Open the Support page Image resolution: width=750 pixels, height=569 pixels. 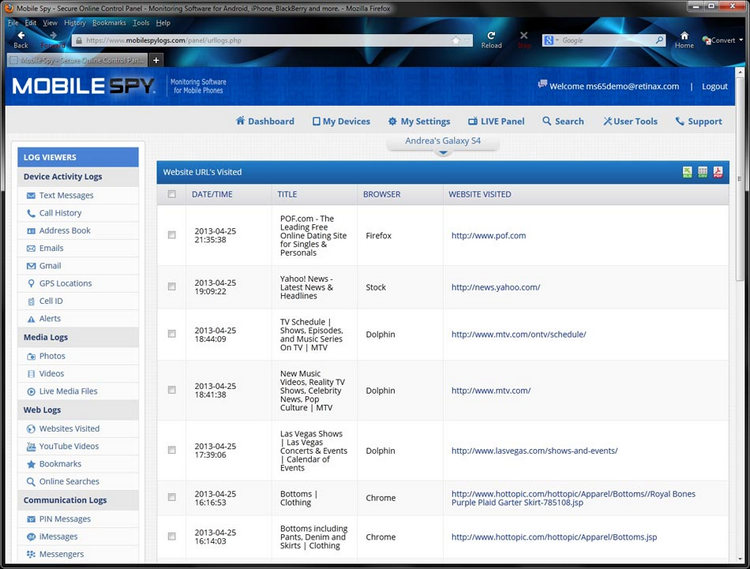tap(698, 121)
